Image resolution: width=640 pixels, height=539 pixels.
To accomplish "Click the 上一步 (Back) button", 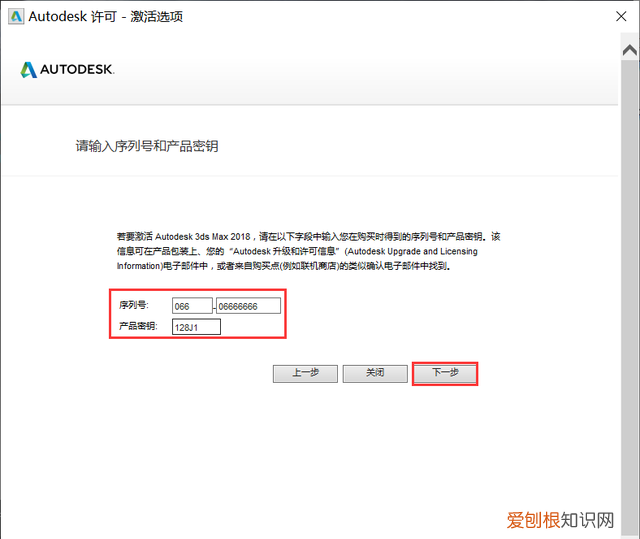I will (305, 373).
